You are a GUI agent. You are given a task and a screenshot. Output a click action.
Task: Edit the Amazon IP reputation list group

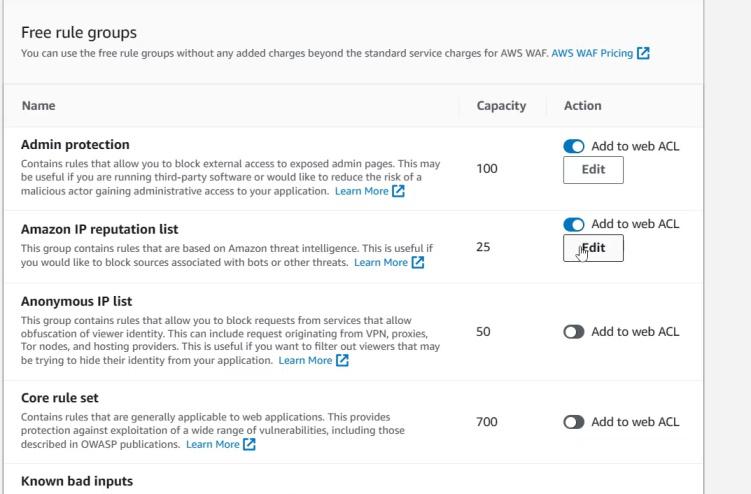coord(593,248)
